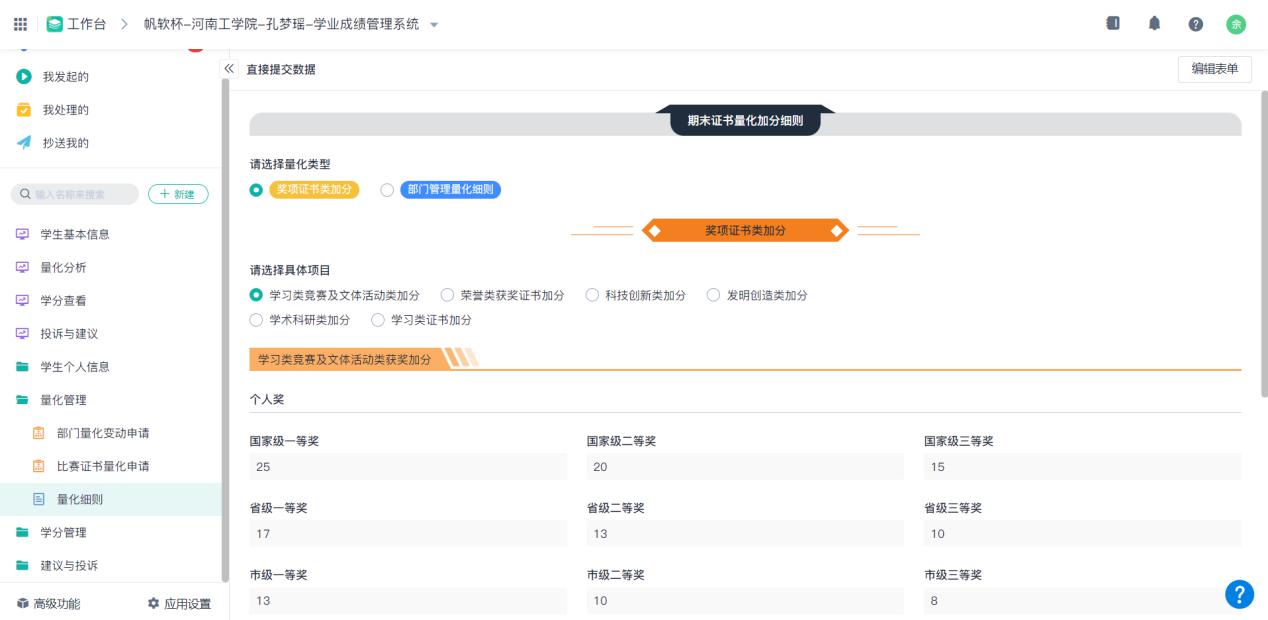Collapse the 量化管理 folder
Image resolution: width=1268 pixels, height=620 pixels.
[63, 400]
